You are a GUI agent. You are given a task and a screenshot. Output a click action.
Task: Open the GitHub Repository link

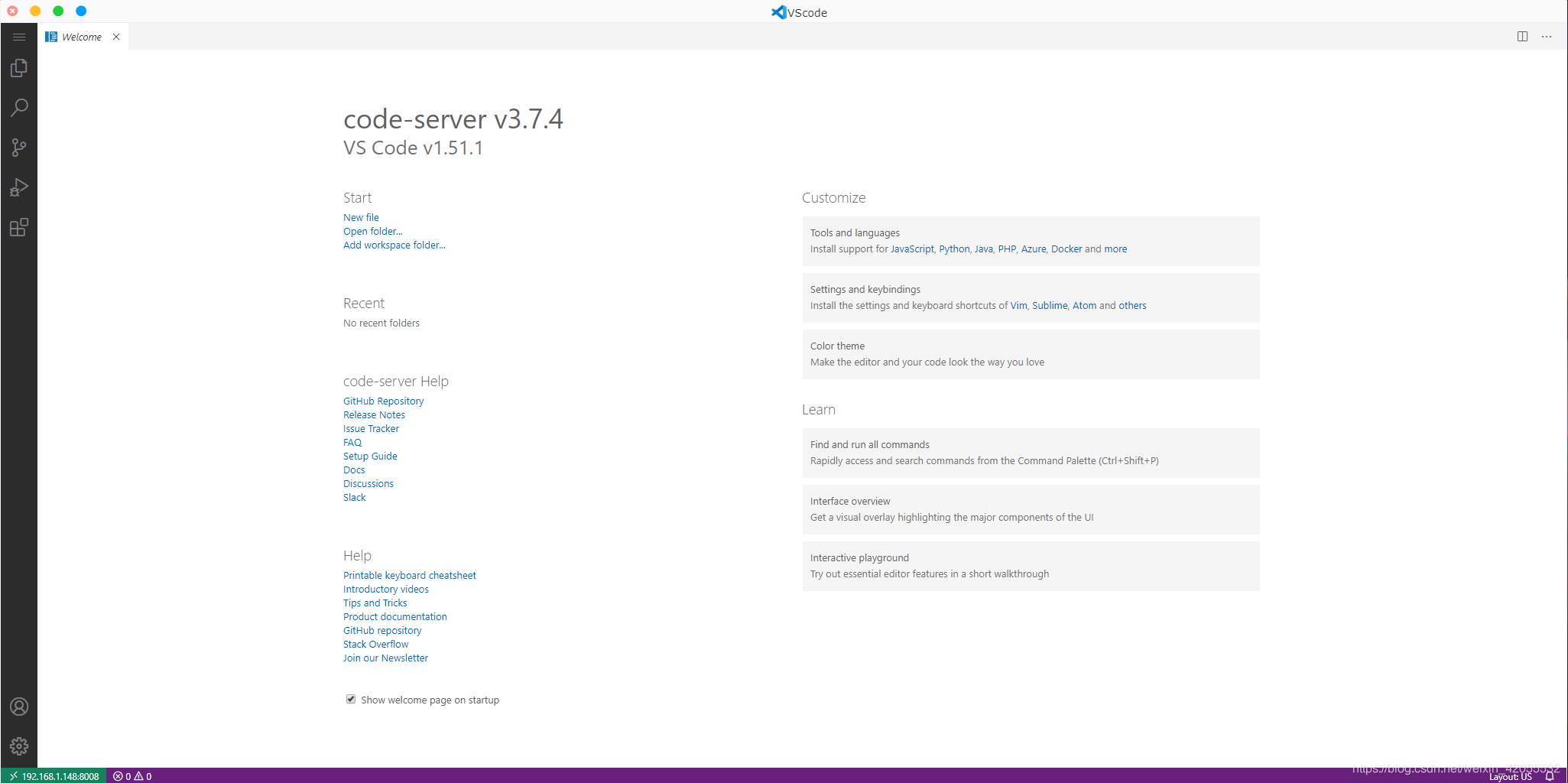point(383,401)
